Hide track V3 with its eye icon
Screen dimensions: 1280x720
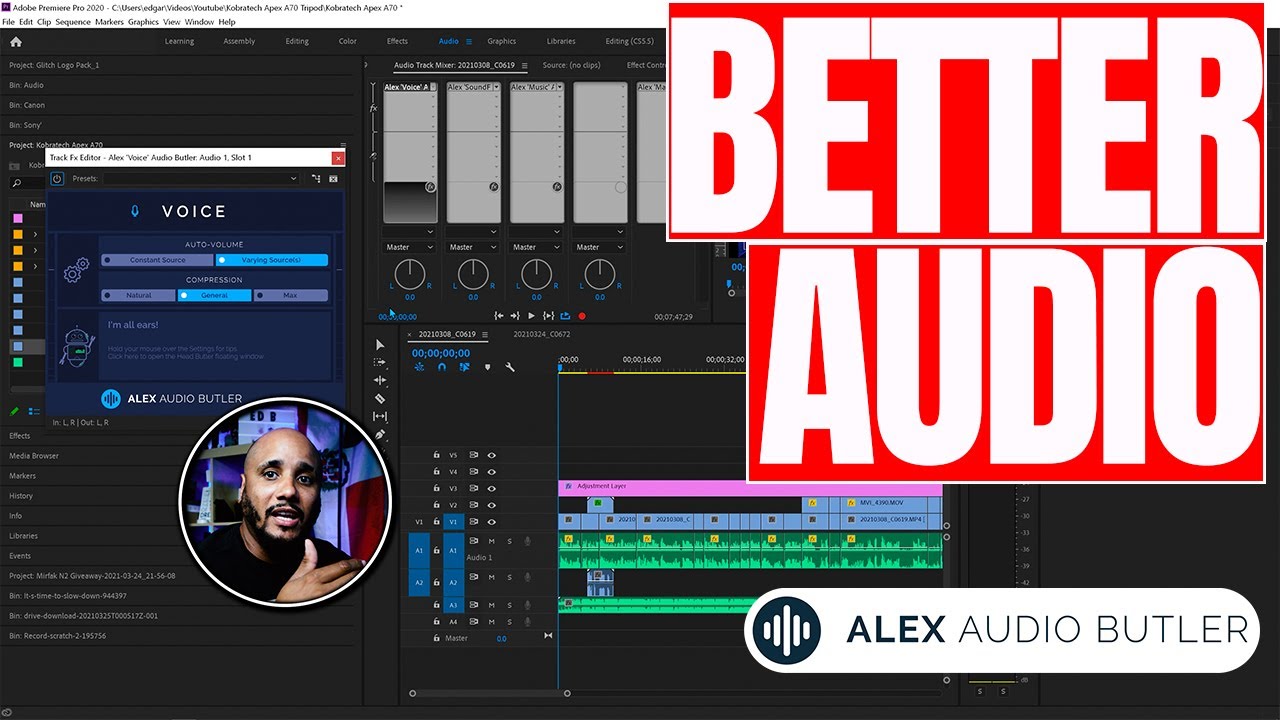tap(491, 488)
